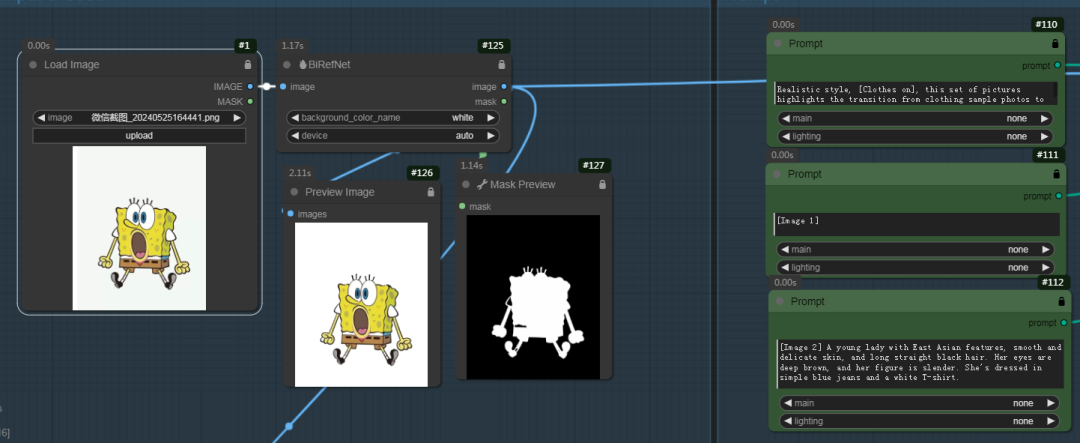Click the SpongeBob thumbnail in Preview Image
Image resolution: width=1080 pixels, height=443 pixels.
362,305
